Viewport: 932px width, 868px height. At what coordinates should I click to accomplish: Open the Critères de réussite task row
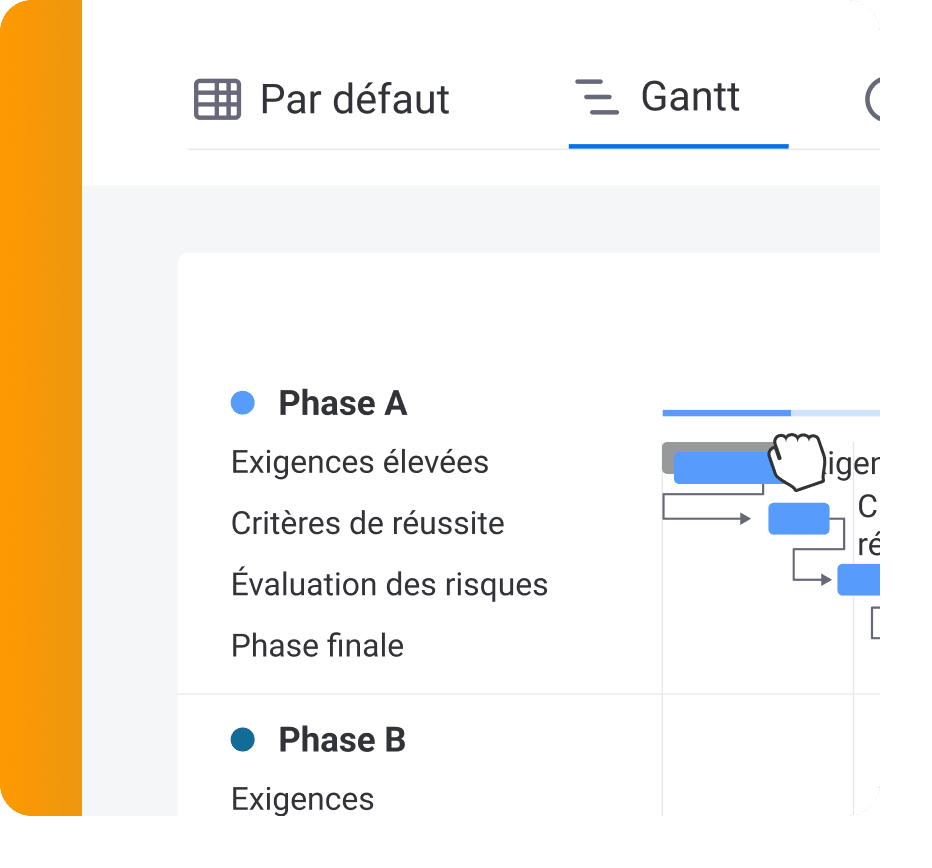368,524
